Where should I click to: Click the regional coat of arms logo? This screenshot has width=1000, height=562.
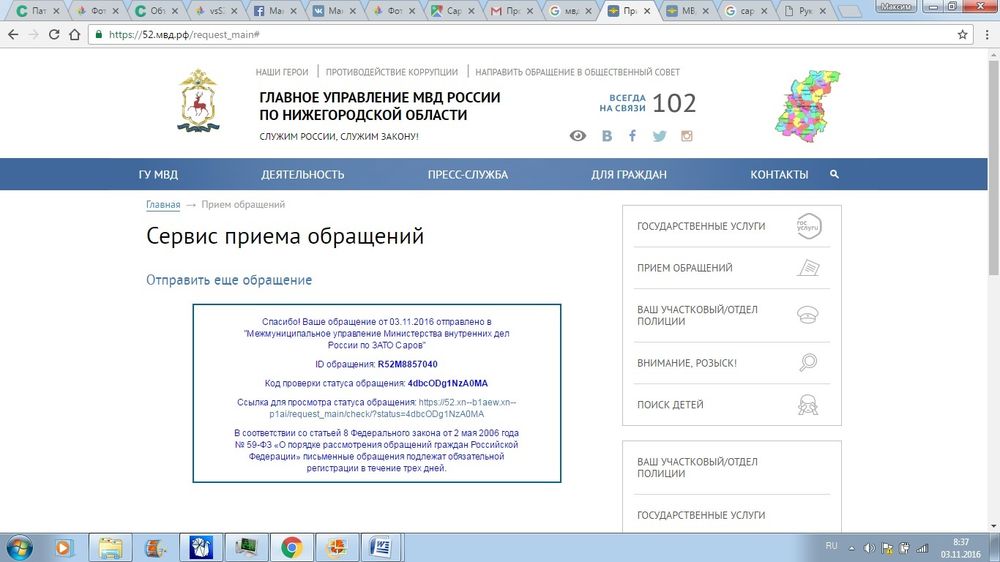[x=197, y=101]
